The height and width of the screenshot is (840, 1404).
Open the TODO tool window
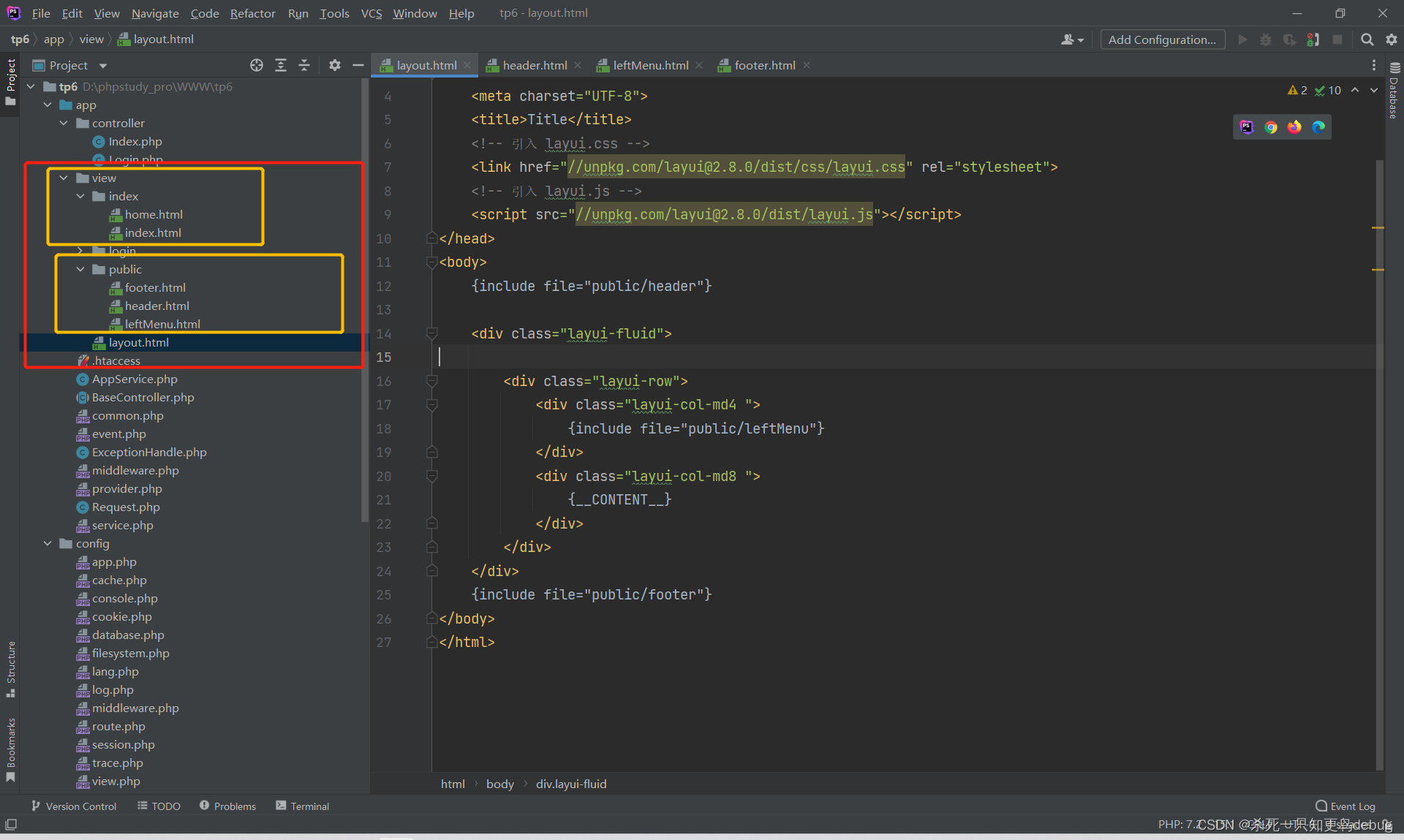pyautogui.click(x=159, y=806)
